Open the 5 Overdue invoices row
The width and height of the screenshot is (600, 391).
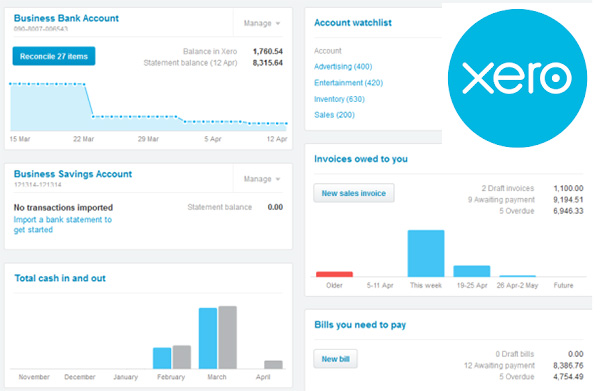click(541, 211)
